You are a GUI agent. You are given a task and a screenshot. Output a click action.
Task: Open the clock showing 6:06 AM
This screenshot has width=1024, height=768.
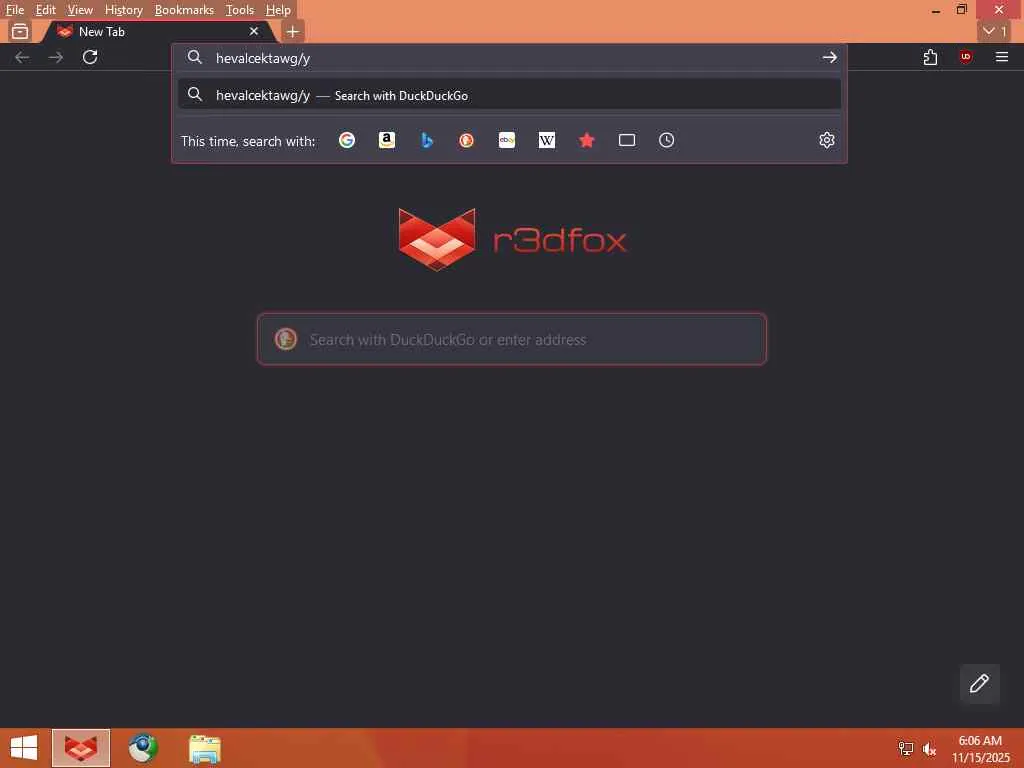tap(980, 749)
